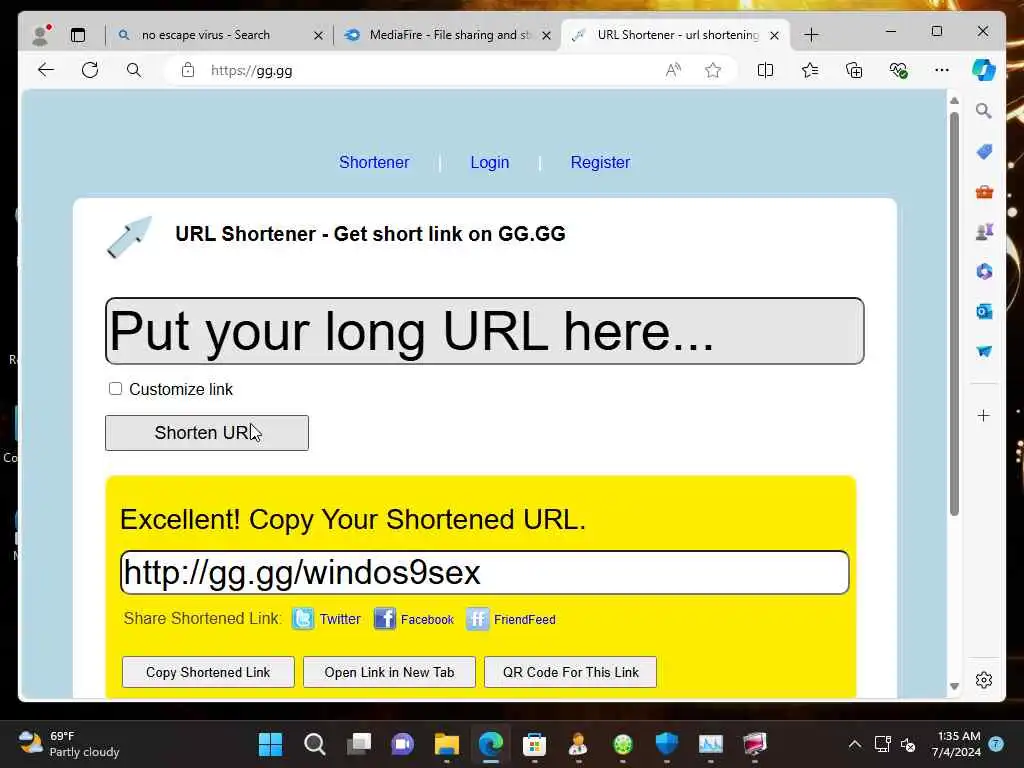
Task: Open sidebar Games chess icon
Action: [984, 231]
